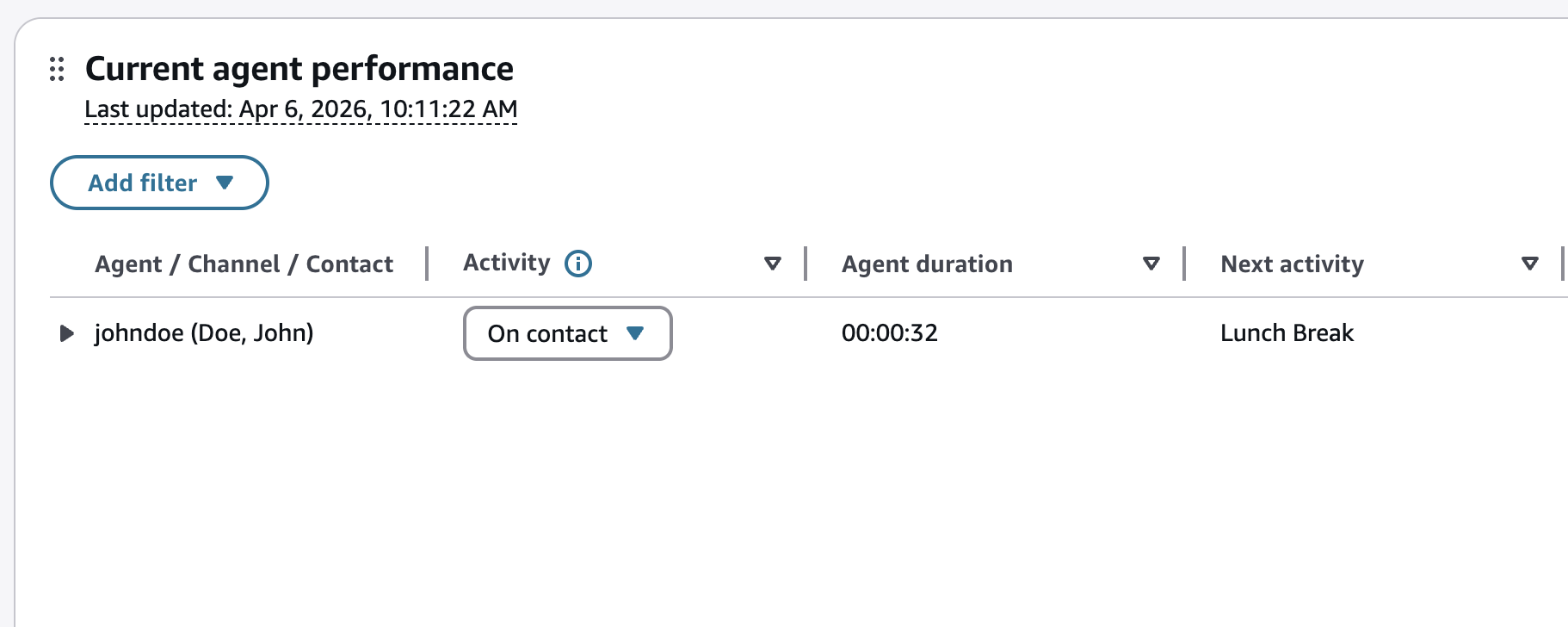Click the Activity column header label
The height and width of the screenshot is (627, 1568).
pos(506,263)
